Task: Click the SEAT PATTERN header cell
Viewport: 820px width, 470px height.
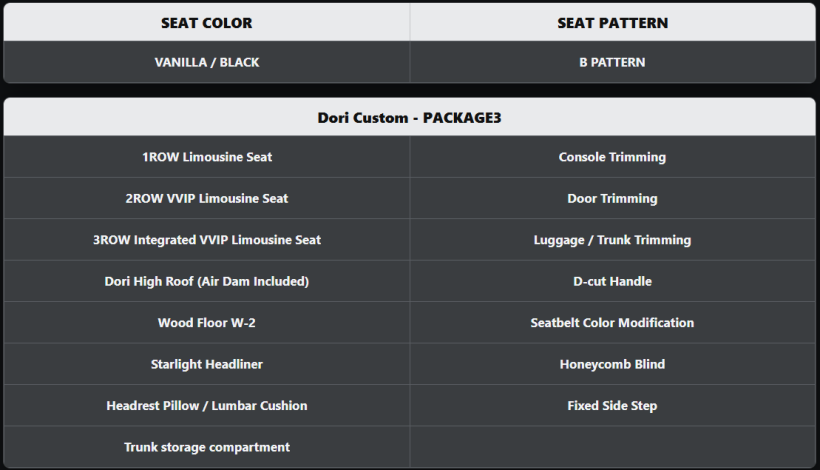Action: pyautogui.click(x=612, y=22)
